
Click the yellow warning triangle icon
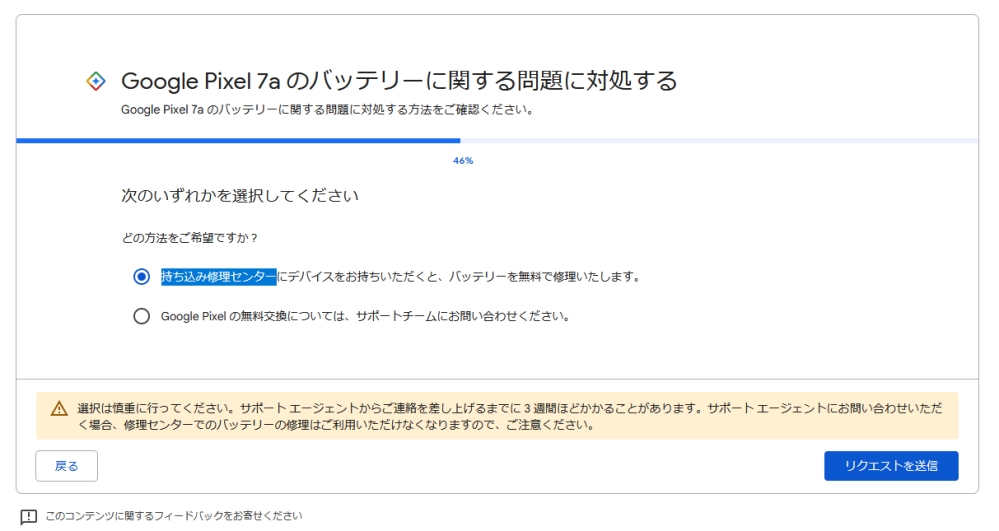pos(59,409)
